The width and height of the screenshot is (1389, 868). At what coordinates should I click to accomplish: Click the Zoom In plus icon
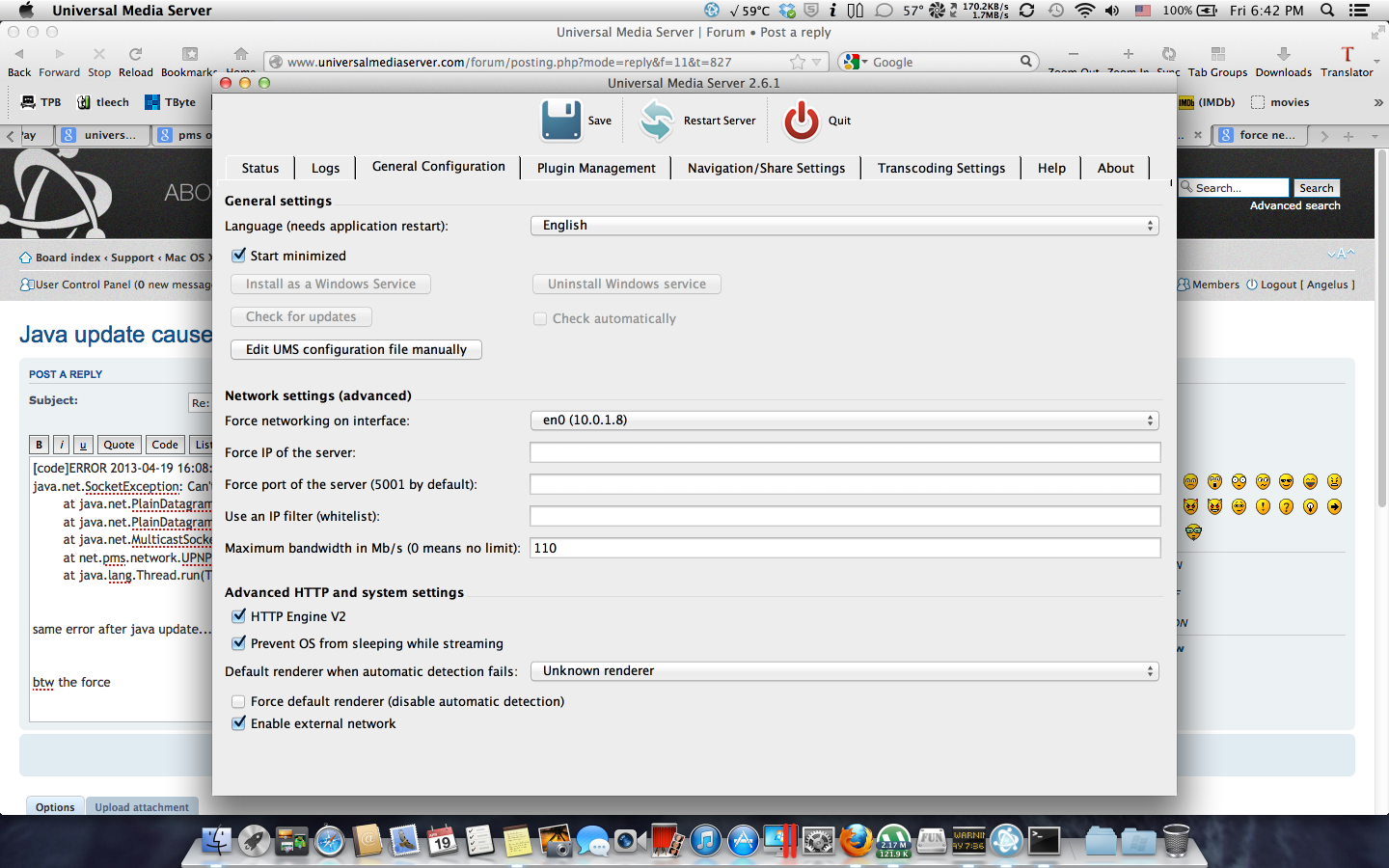pyautogui.click(x=1128, y=54)
